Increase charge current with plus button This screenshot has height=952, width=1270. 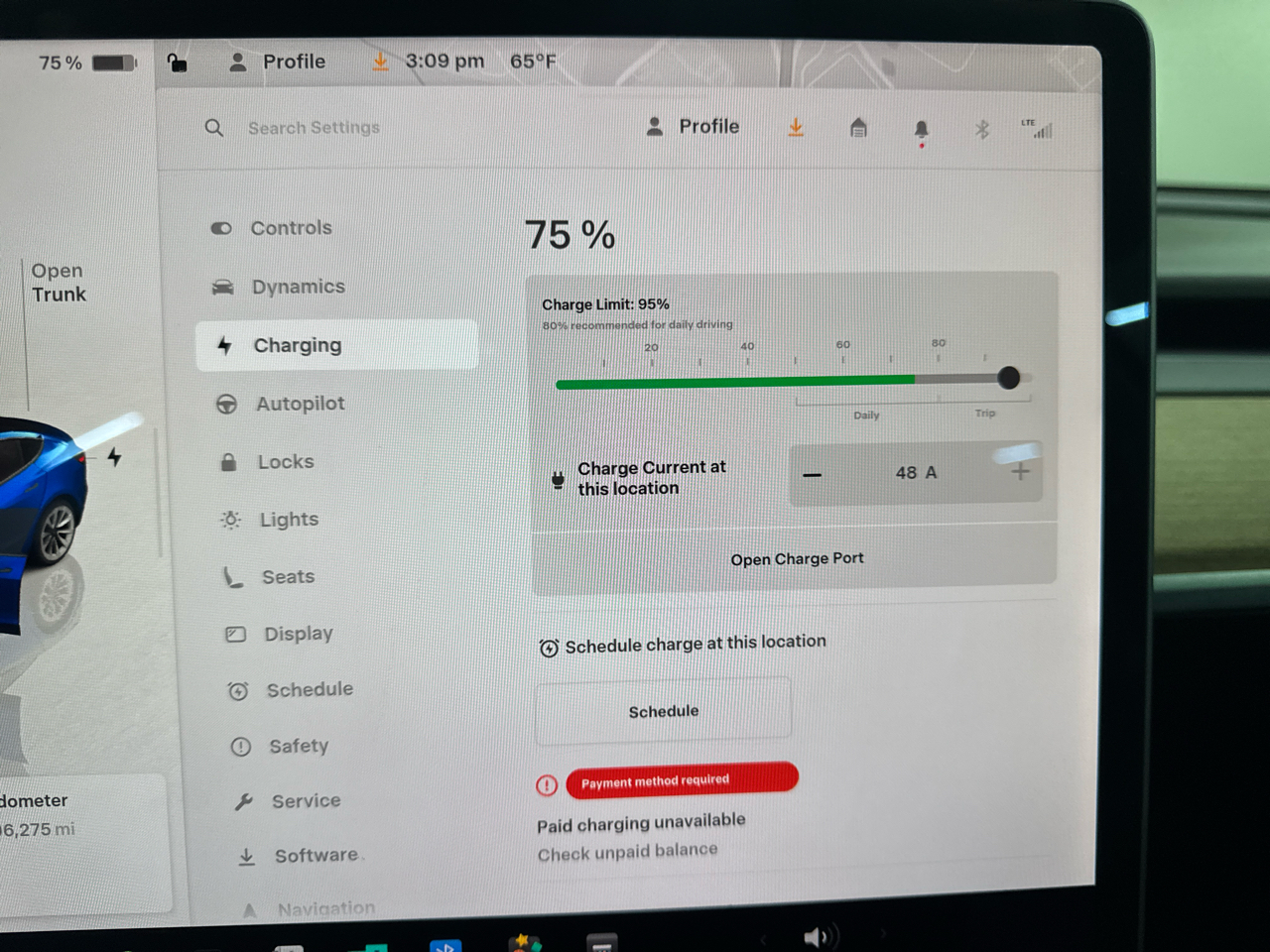1020,472
